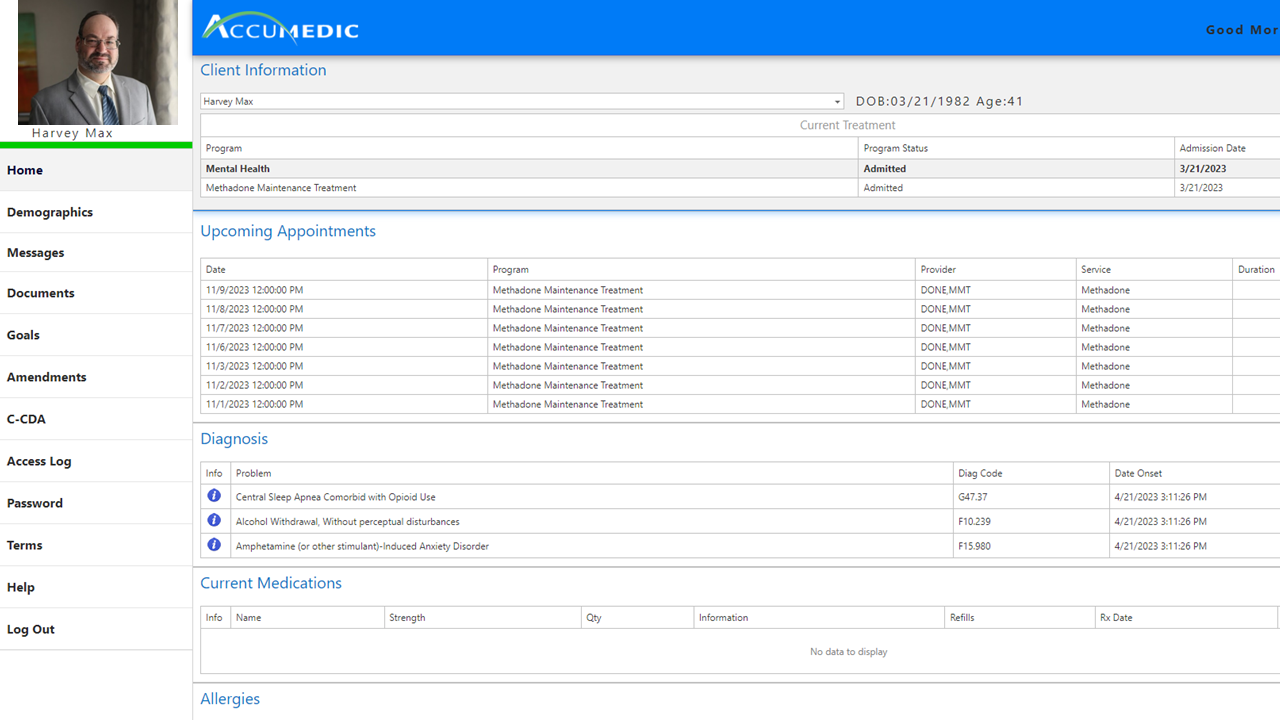Open the Goals page

point(22,335)
